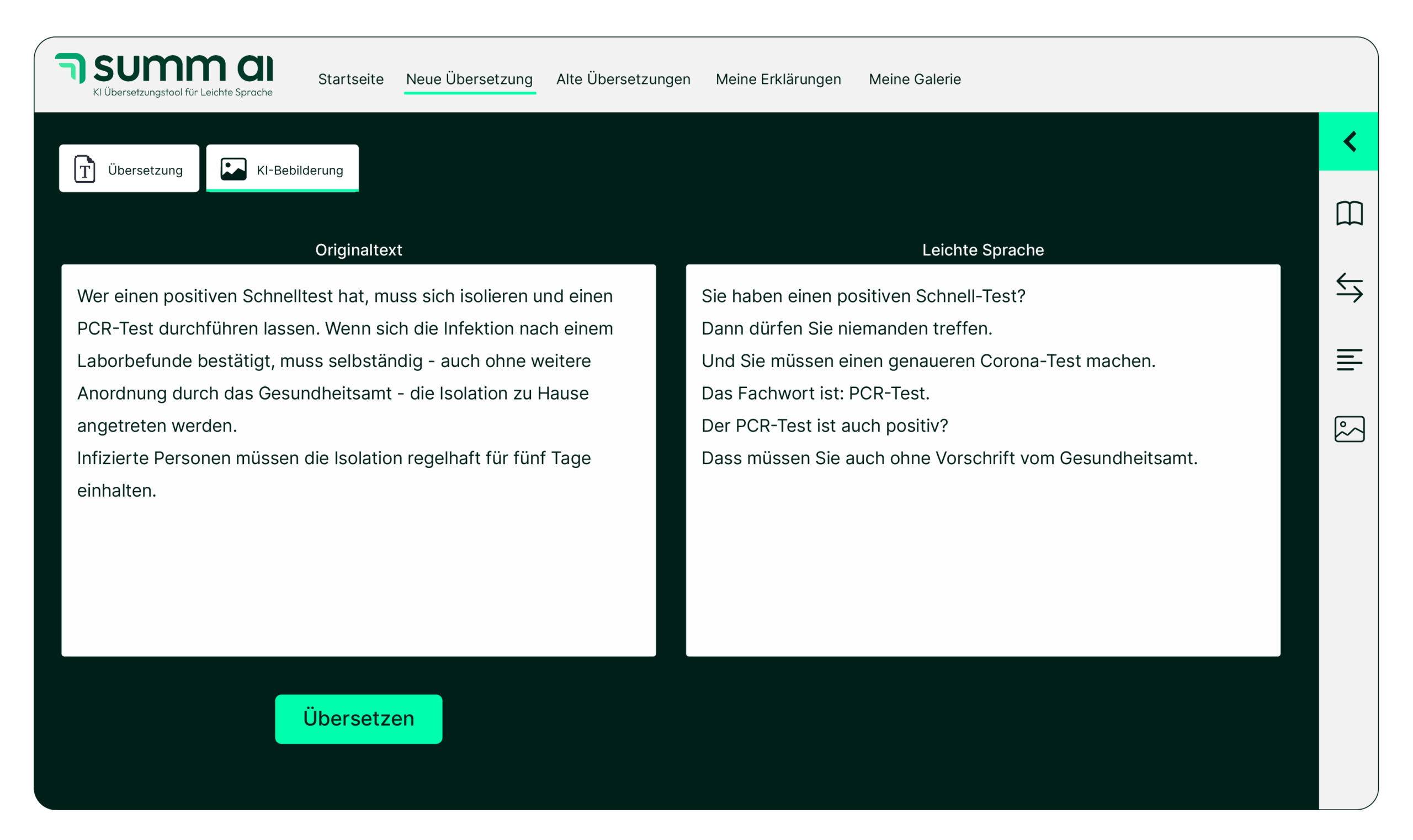The height and width of the screenshot is (840, 1413).
Task: Open Neue Übersetzung navigation item
Action: point(469,79)
